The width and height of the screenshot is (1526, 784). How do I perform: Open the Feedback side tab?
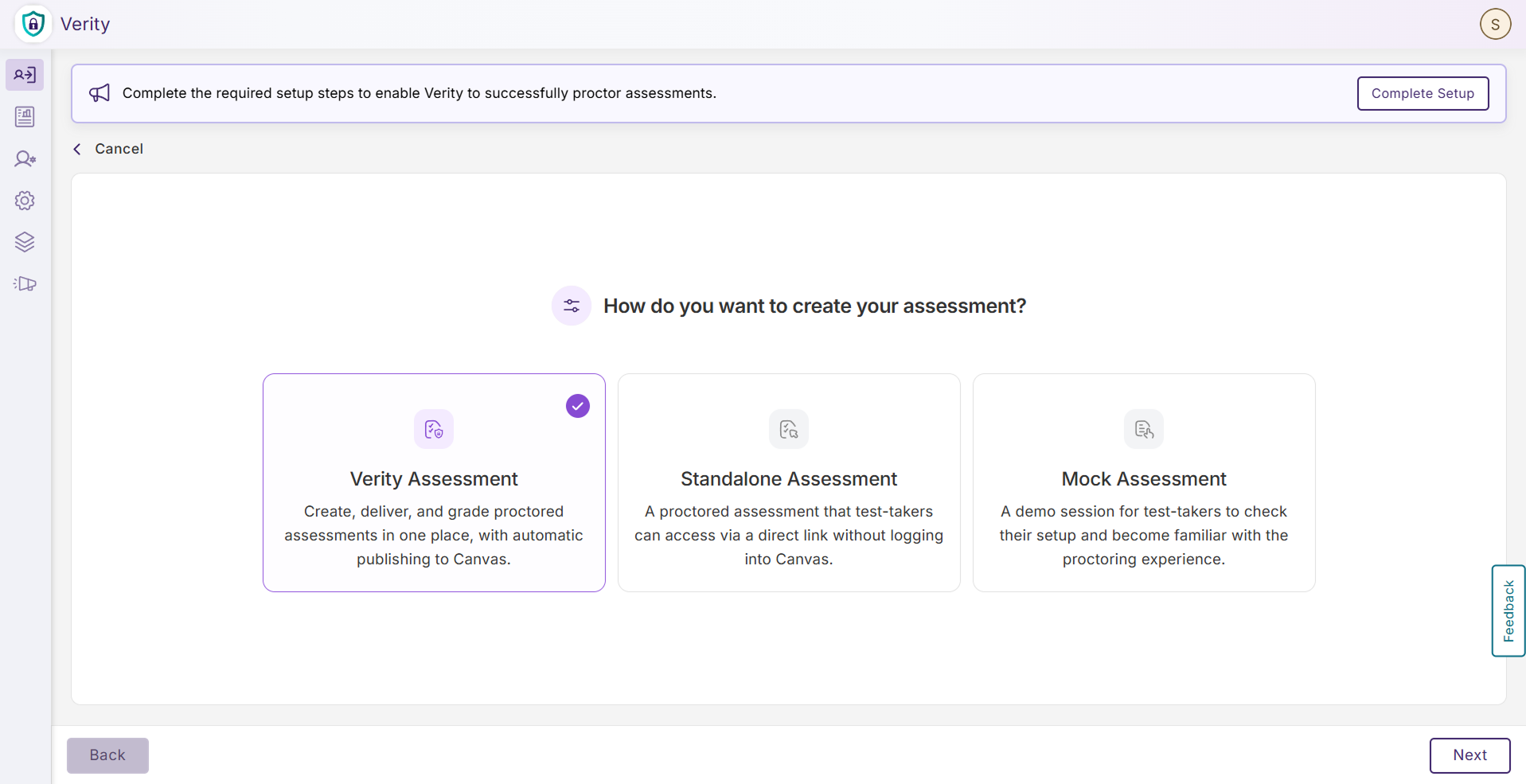(x=1508, y=610)
